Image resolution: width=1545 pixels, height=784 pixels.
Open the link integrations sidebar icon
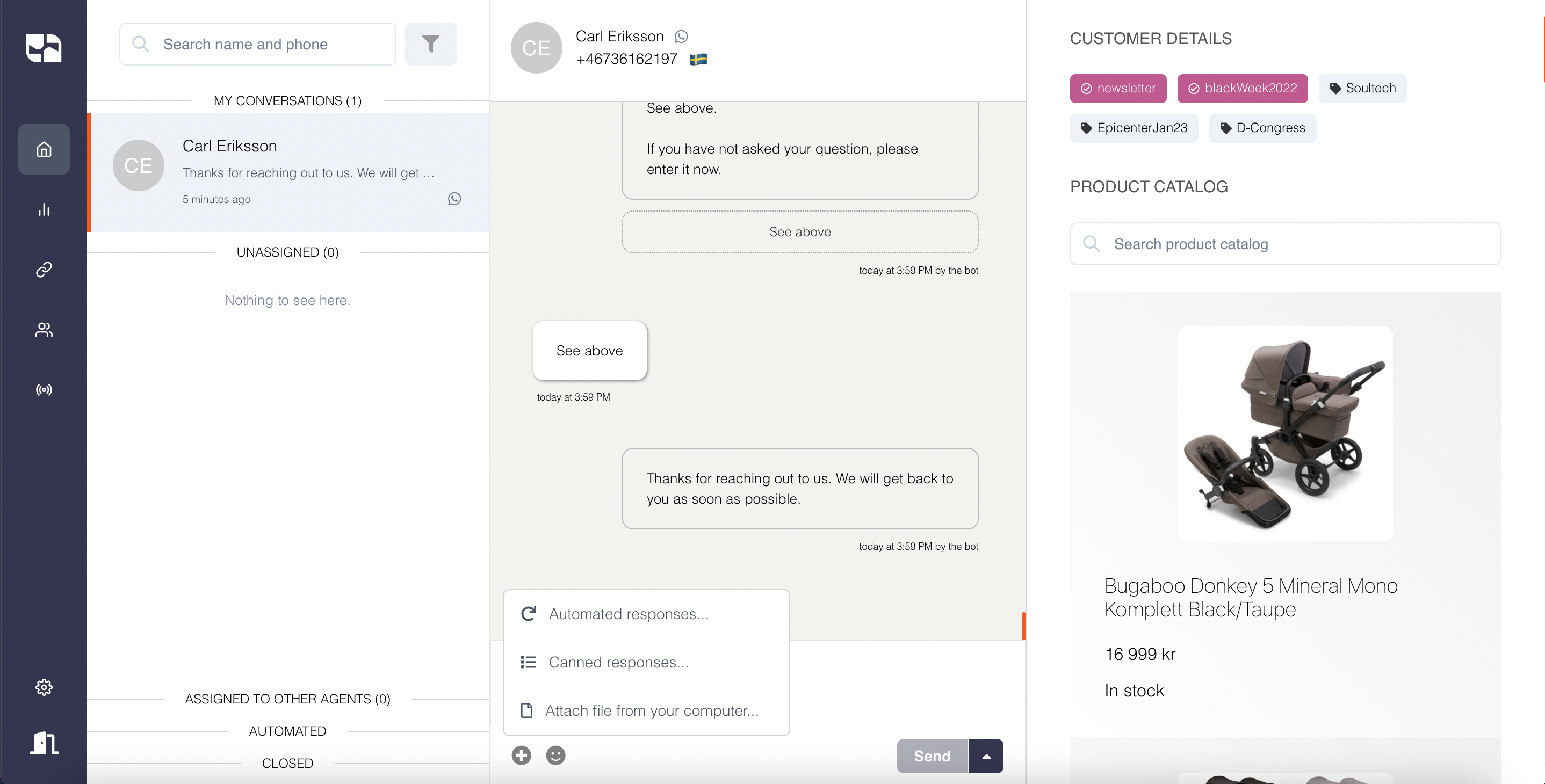coord(44,269)
